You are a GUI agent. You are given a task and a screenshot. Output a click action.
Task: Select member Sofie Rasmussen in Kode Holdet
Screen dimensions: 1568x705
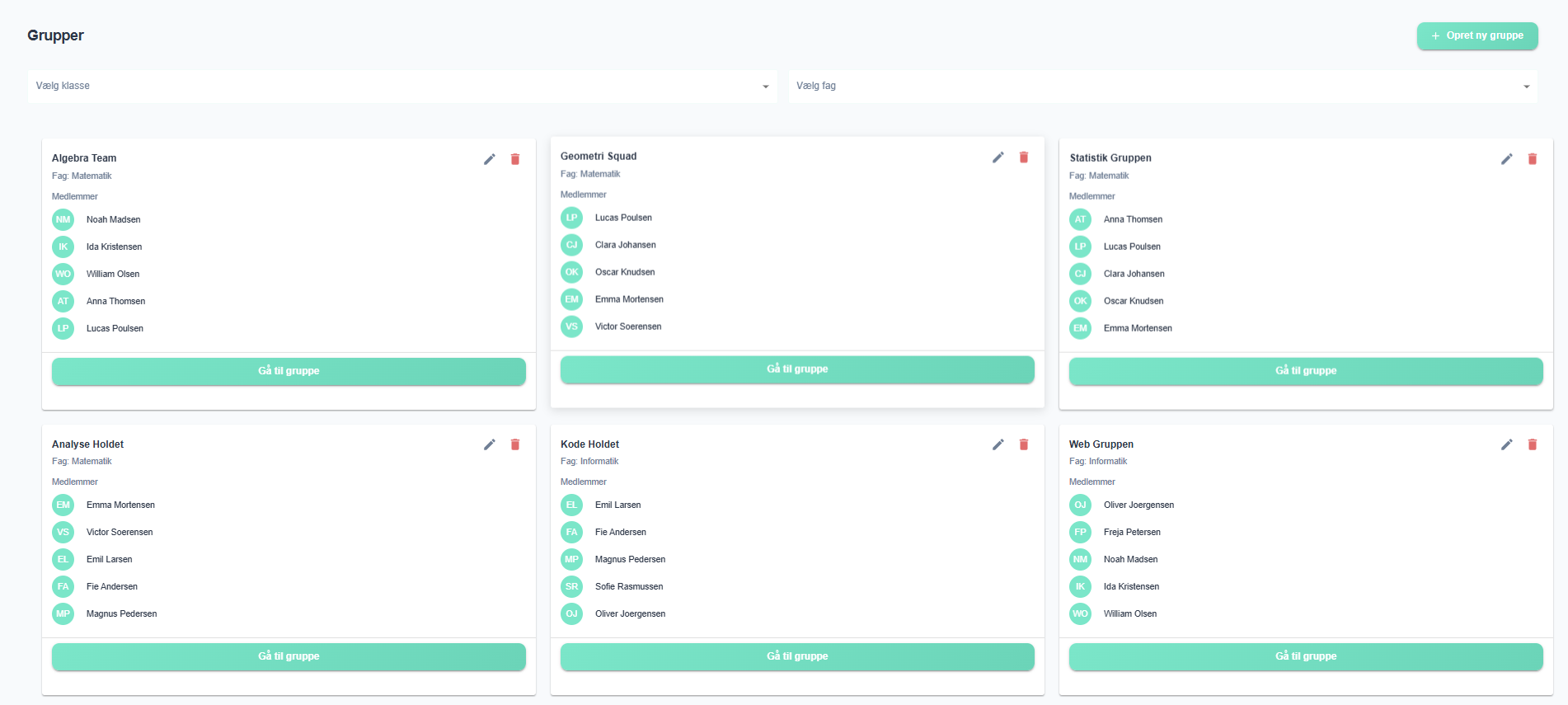(x=628, y=586)
